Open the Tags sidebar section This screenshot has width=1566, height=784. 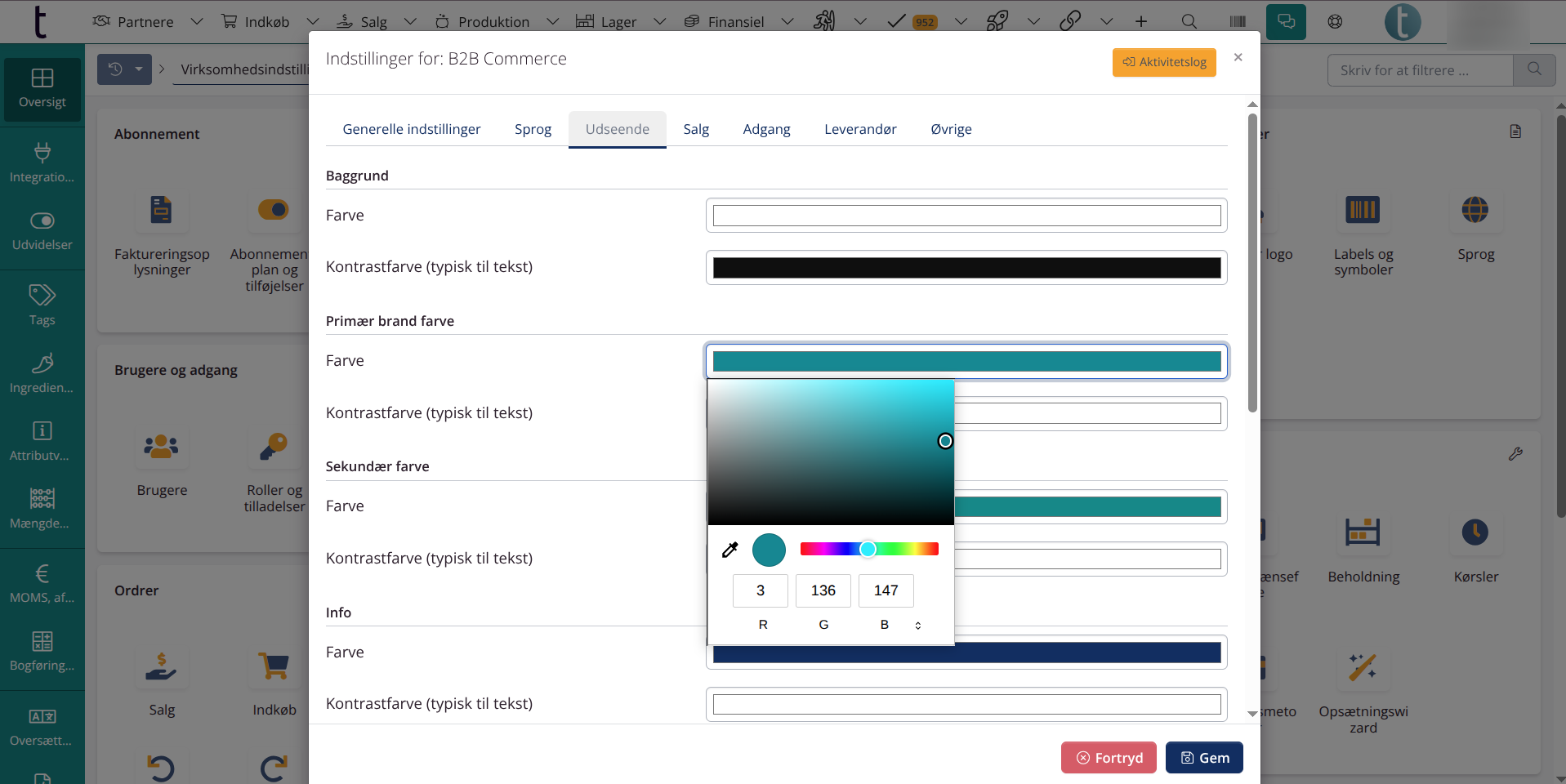pyautogui.click(x=42, y=305)
